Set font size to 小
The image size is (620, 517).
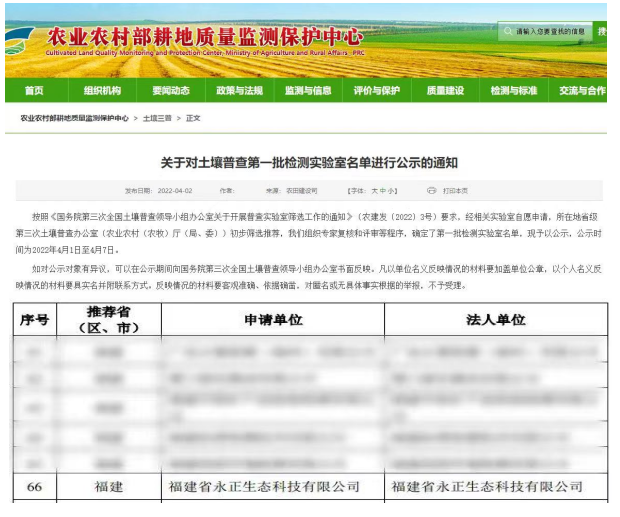(x=391, y=191)
